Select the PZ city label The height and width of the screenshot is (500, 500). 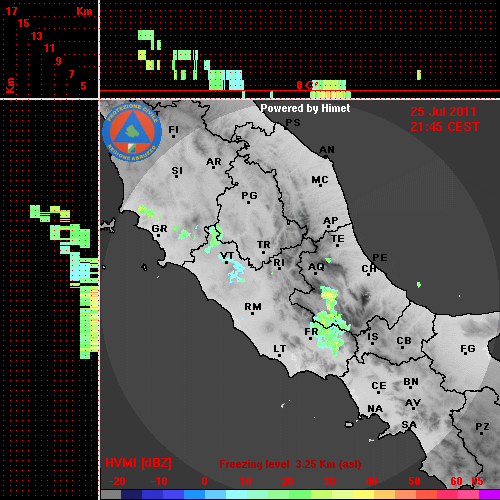(x=482, y=427)
